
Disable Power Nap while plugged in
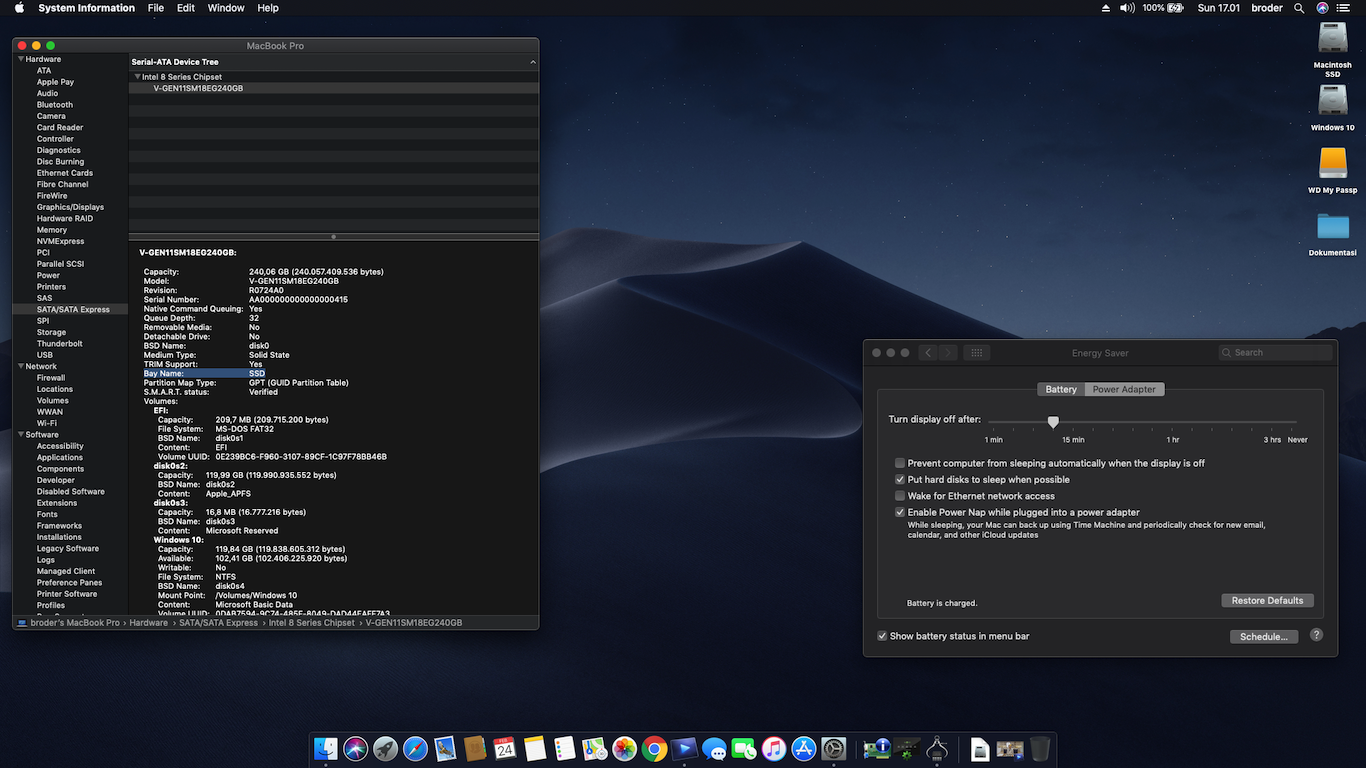tap(900, 512)
